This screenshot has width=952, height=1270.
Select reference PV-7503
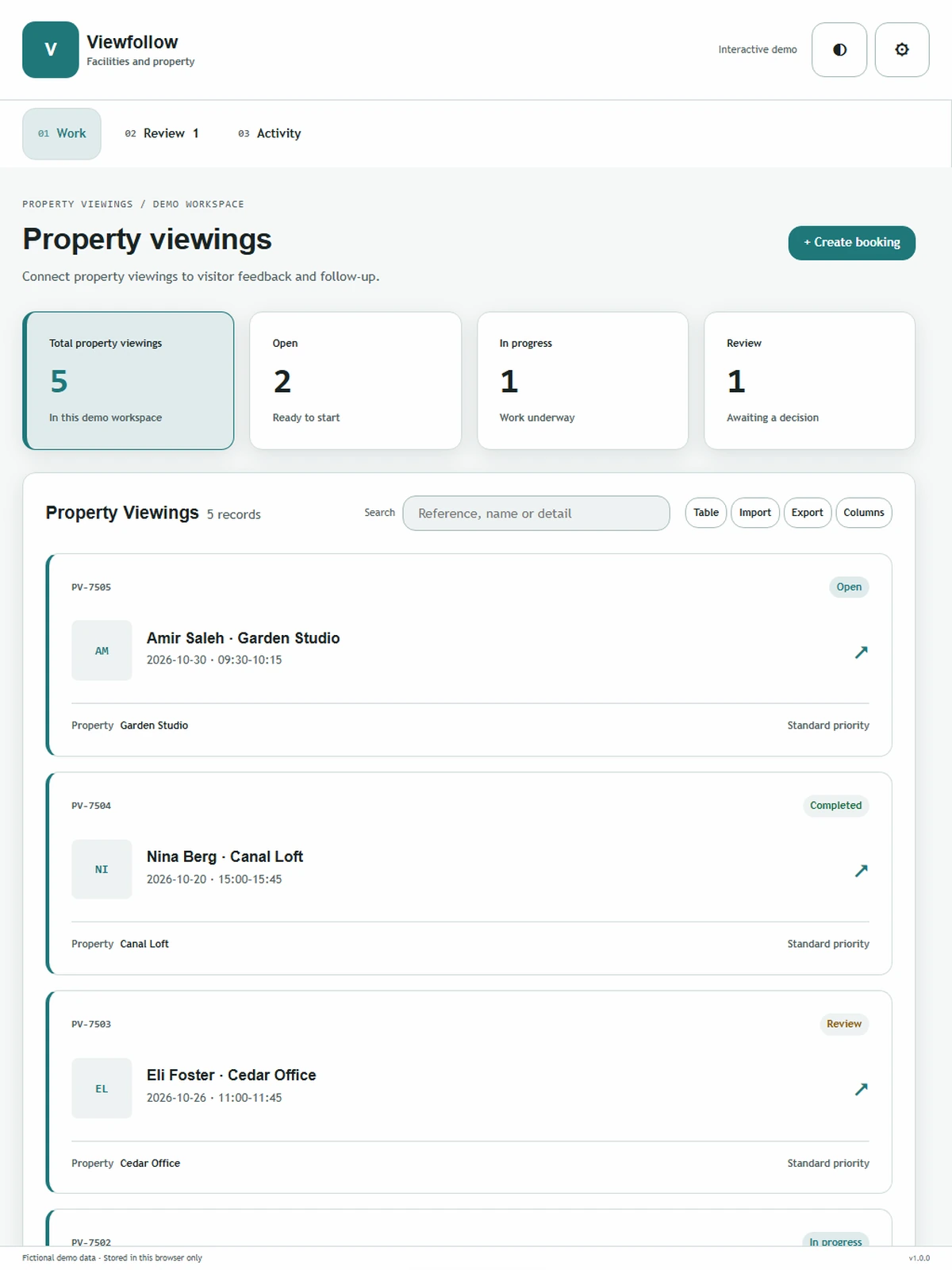[x=91, y=1024]
